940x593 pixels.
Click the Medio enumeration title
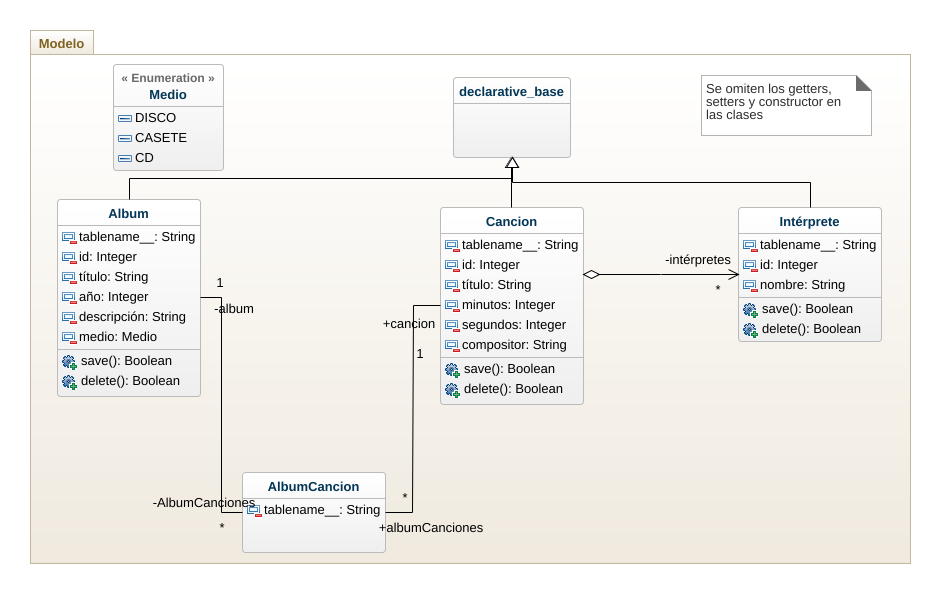tap(168, 95)
